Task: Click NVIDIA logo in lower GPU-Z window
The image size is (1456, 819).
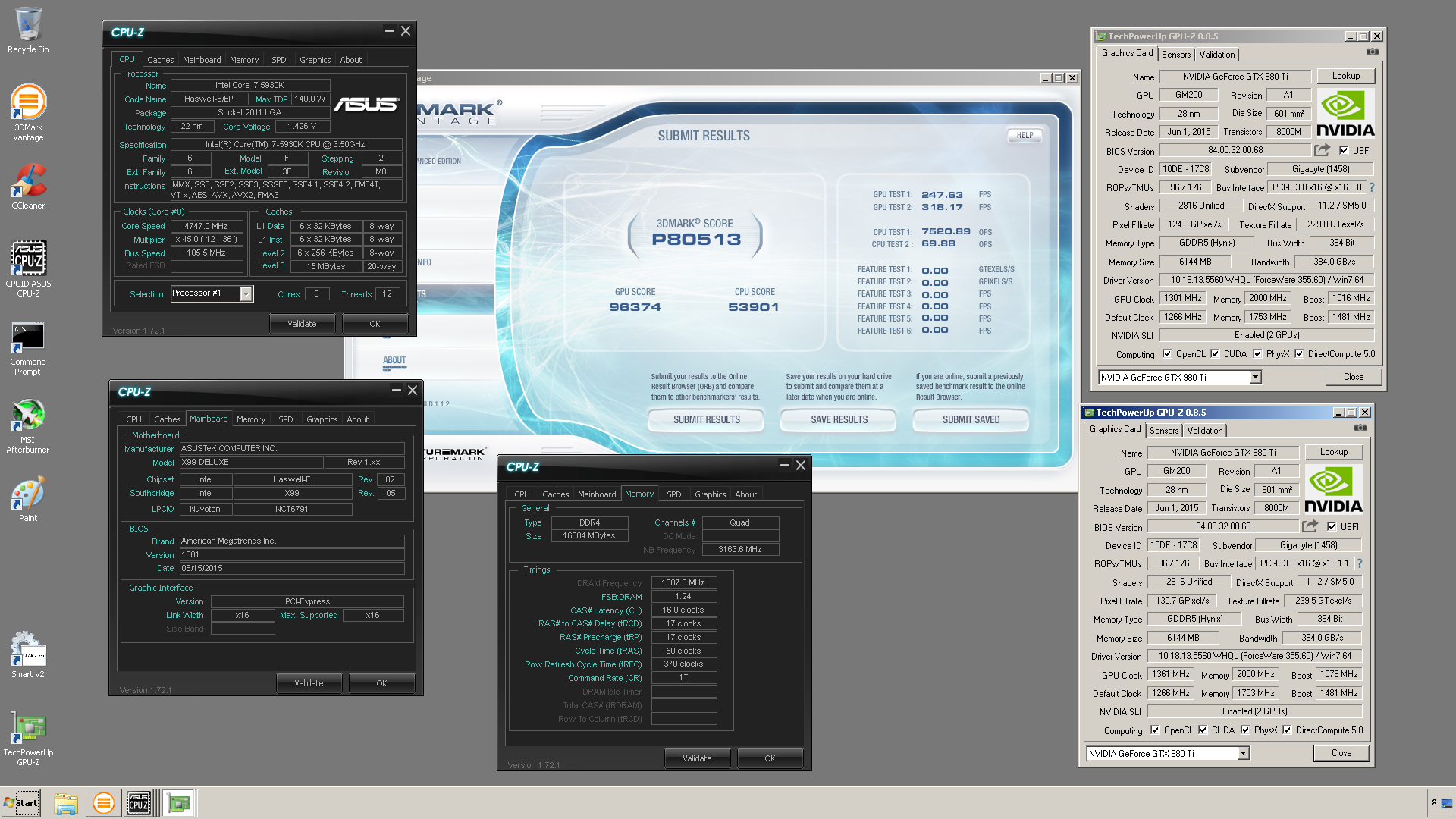Action: click(x=1333, y=488)
